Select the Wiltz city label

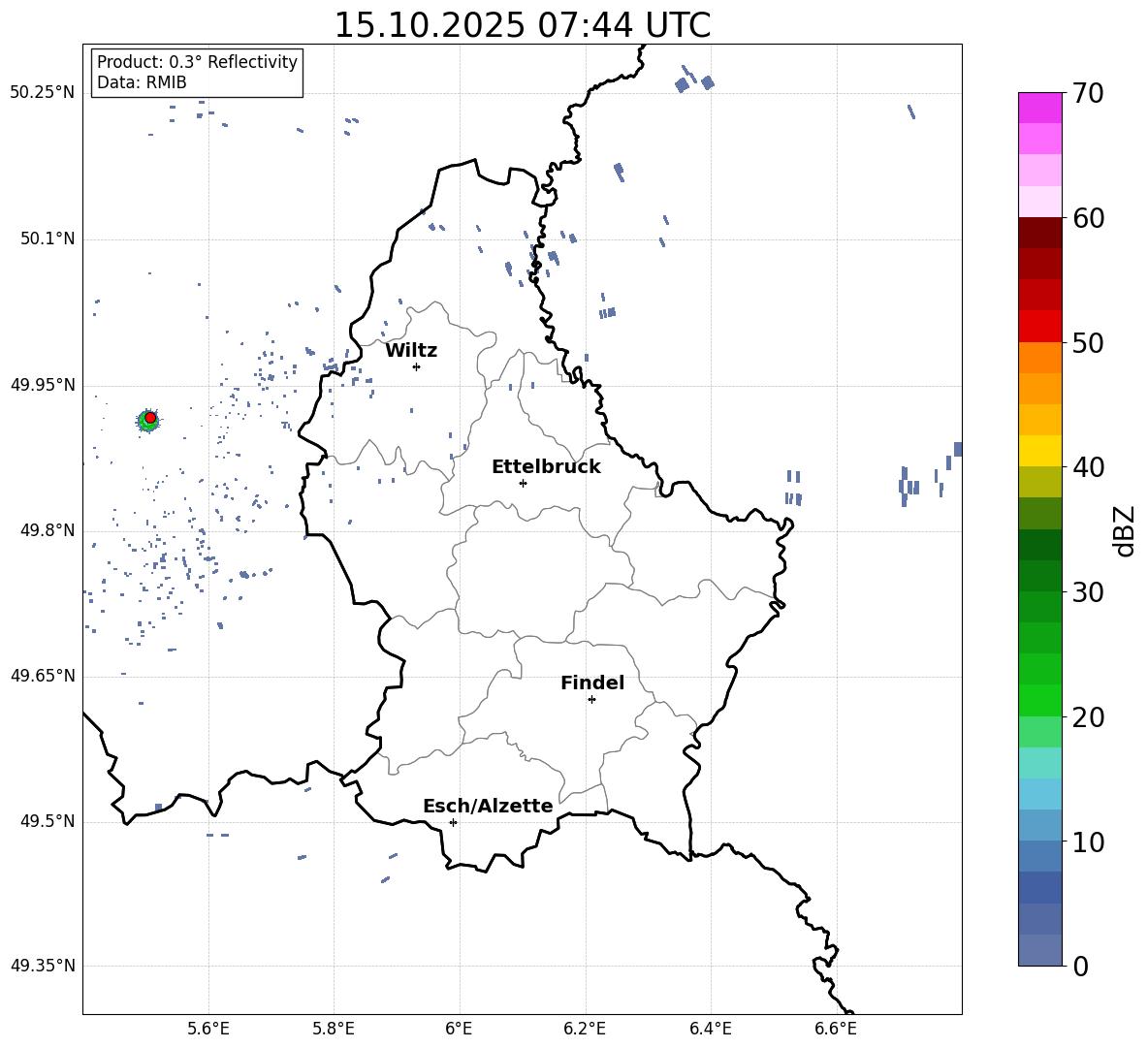(x=411, y=351)
